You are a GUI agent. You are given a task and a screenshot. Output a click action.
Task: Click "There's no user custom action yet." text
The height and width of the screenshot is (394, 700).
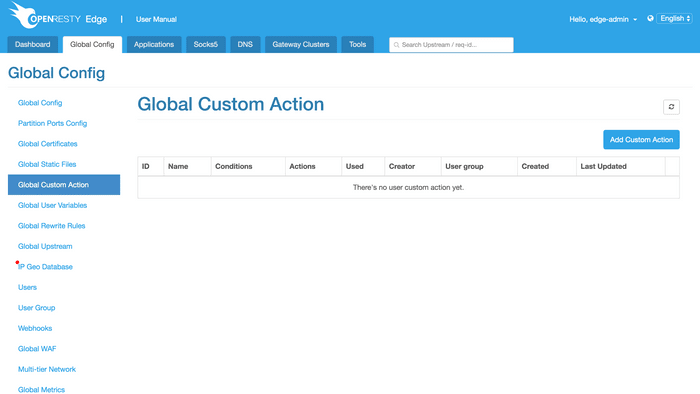pos(408,187)
